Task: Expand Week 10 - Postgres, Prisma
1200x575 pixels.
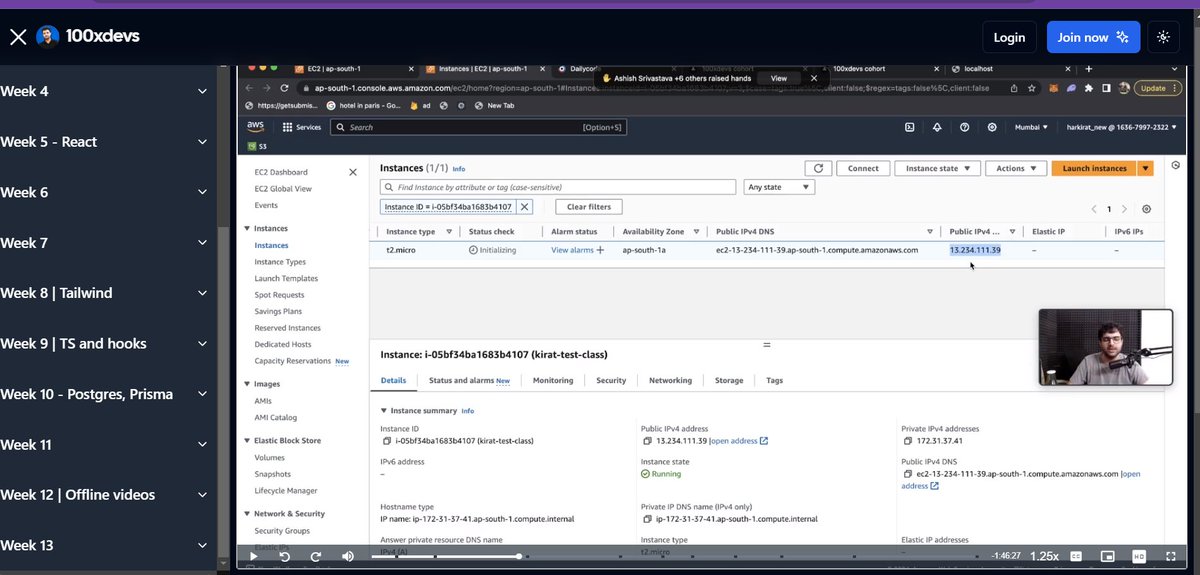Action: pyautogui.click(x=107, y=394)
